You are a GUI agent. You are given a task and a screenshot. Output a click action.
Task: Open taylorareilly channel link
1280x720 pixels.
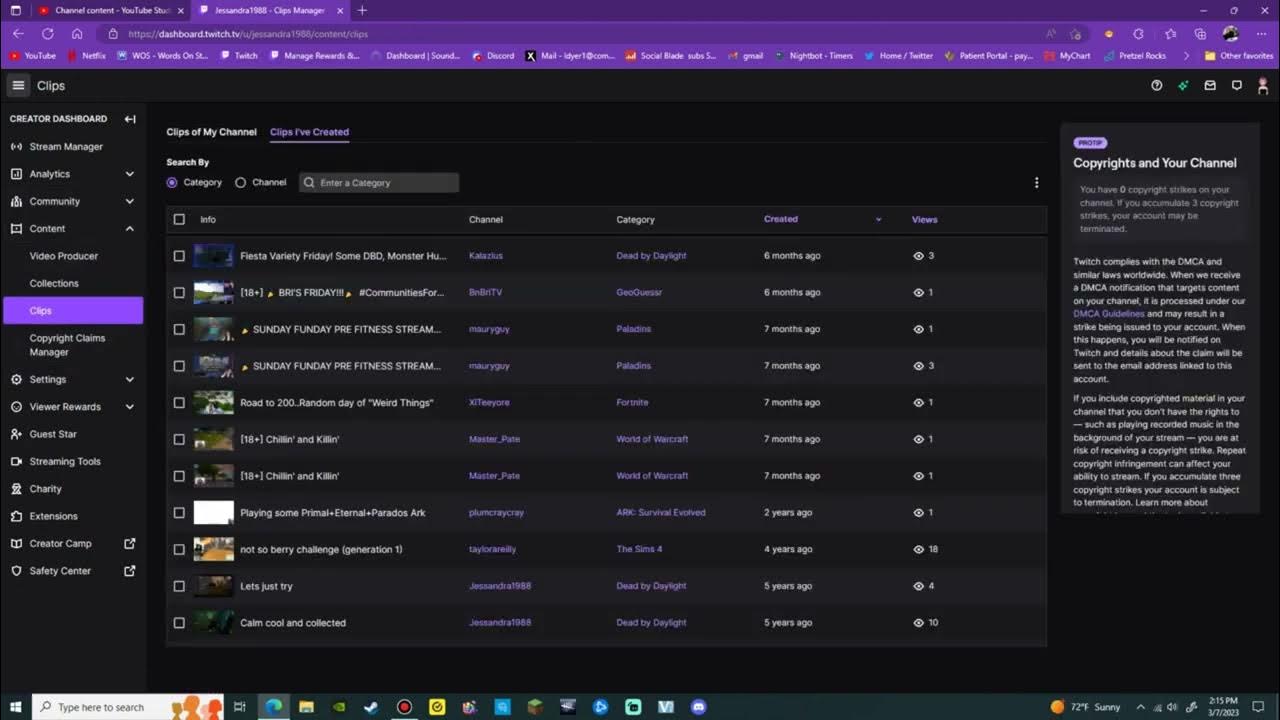click(493, 549)
